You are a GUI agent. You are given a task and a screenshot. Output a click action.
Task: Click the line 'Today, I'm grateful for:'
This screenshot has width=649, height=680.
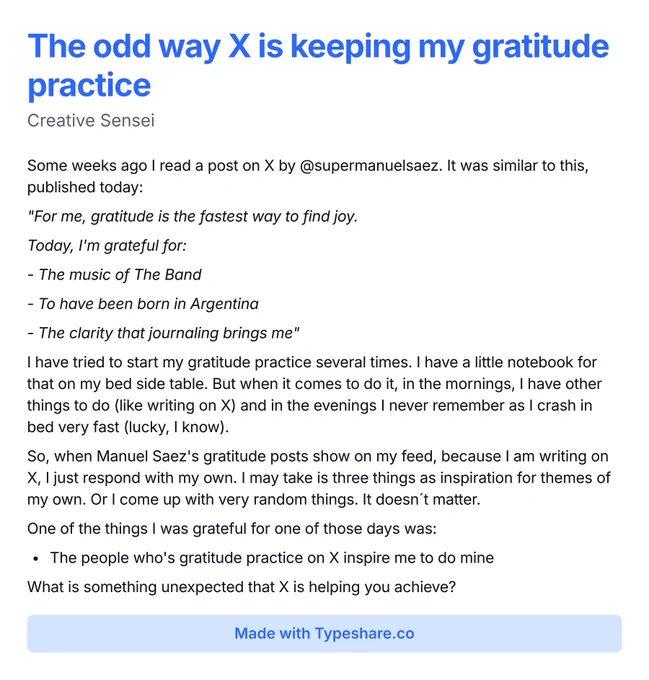click(107, 245)
